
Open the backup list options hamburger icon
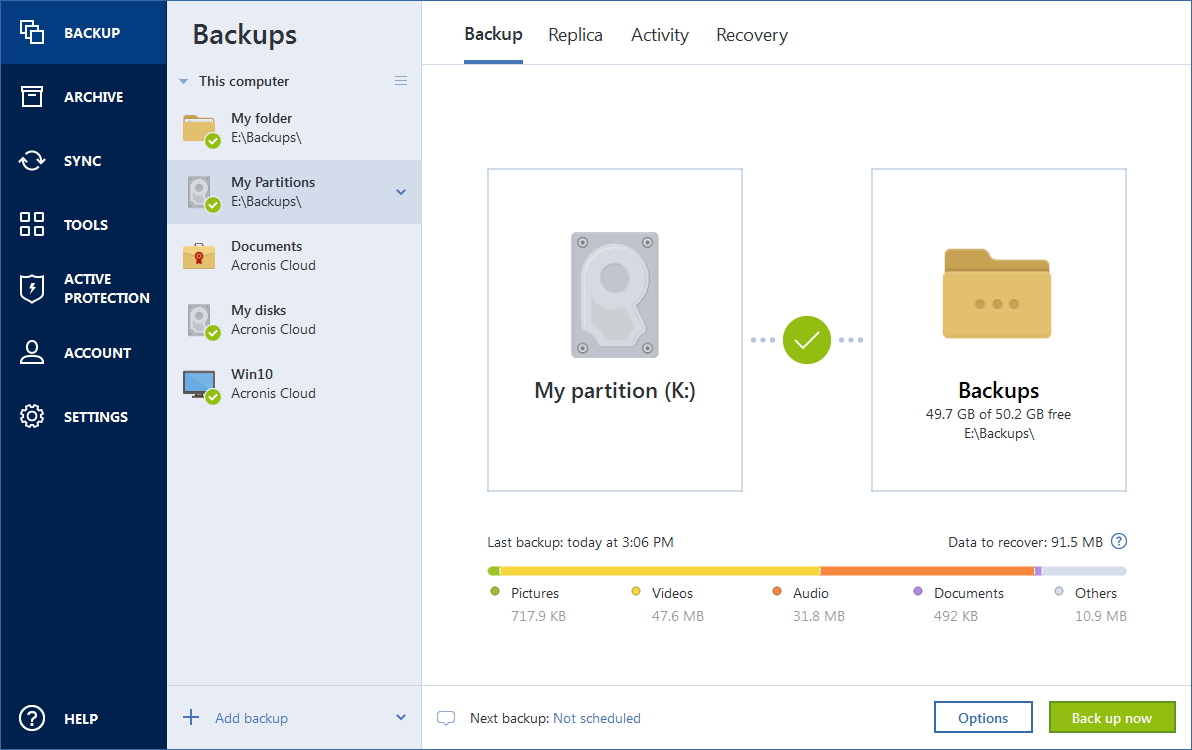point(400,81)
